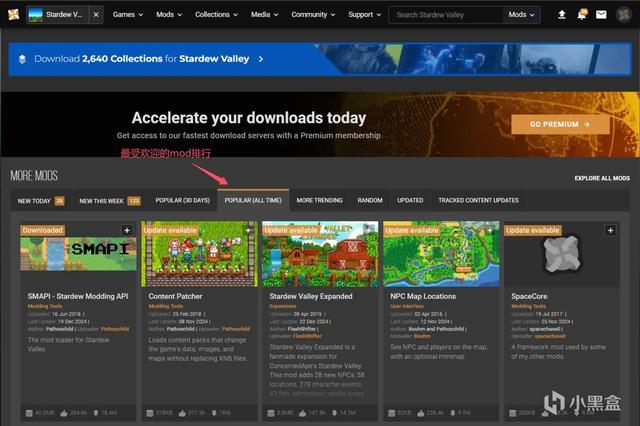Screen dimensions: 640x426
Task: Click endorsements thumbs-up on NPC Map Locations
Action: (x=421, y=413)
